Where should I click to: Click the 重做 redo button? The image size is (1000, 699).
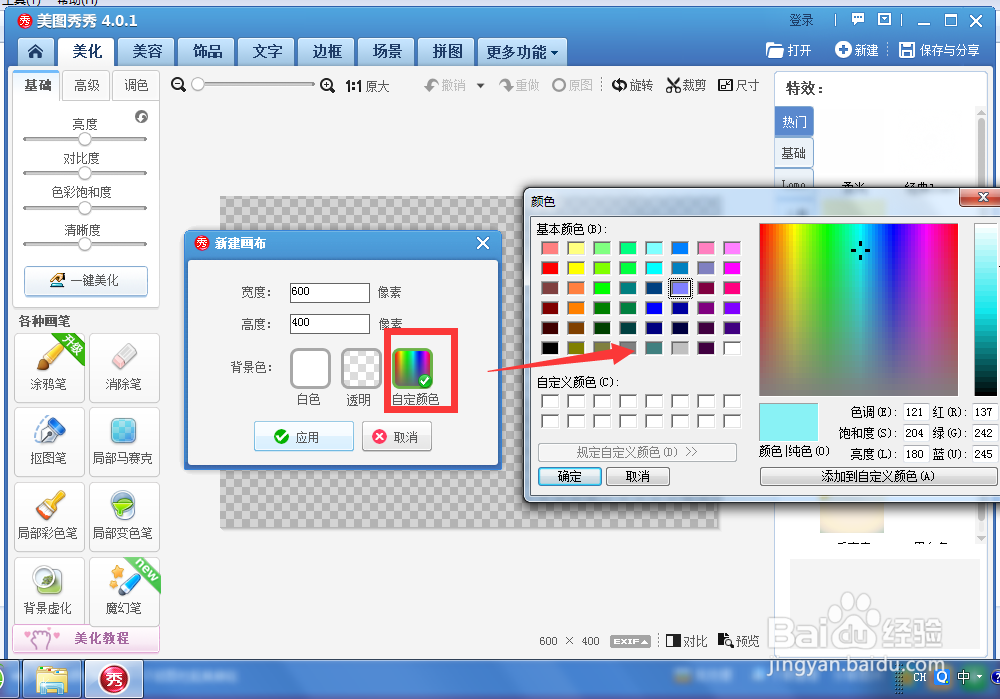(x=519, y=85)
